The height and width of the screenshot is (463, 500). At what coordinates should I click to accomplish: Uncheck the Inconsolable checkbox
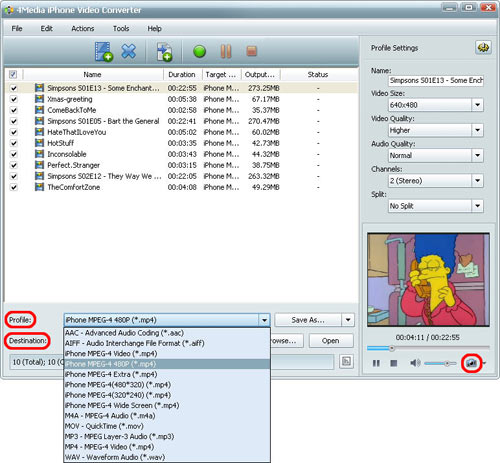click(13, 154)
